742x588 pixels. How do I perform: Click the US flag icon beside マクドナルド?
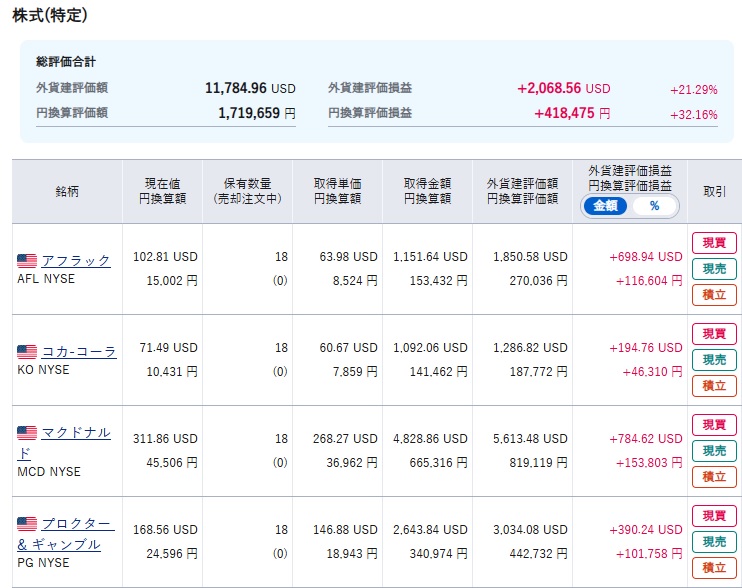(x=27, y=433)
